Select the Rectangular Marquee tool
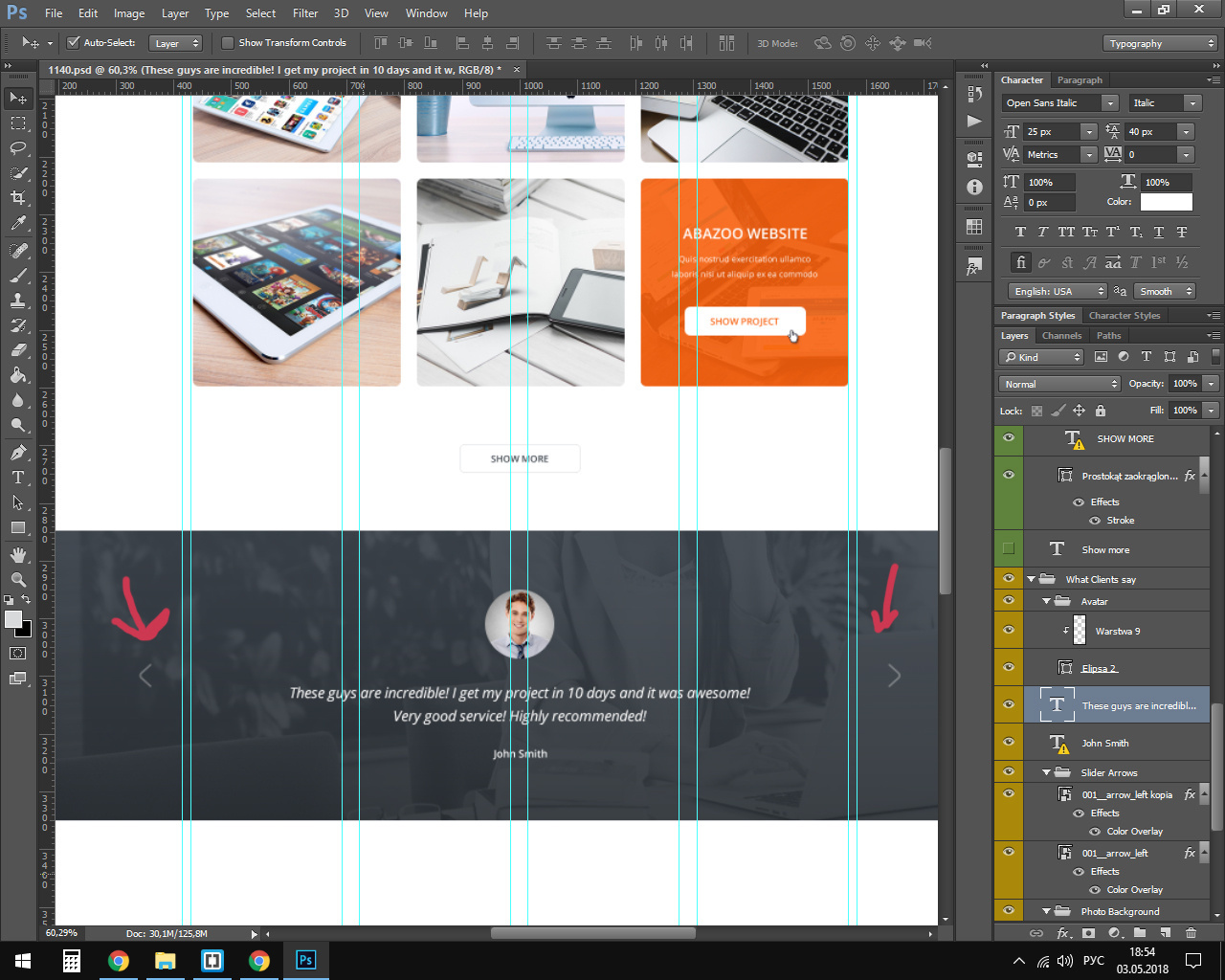The image size is (1225, 980). point(18,123)
